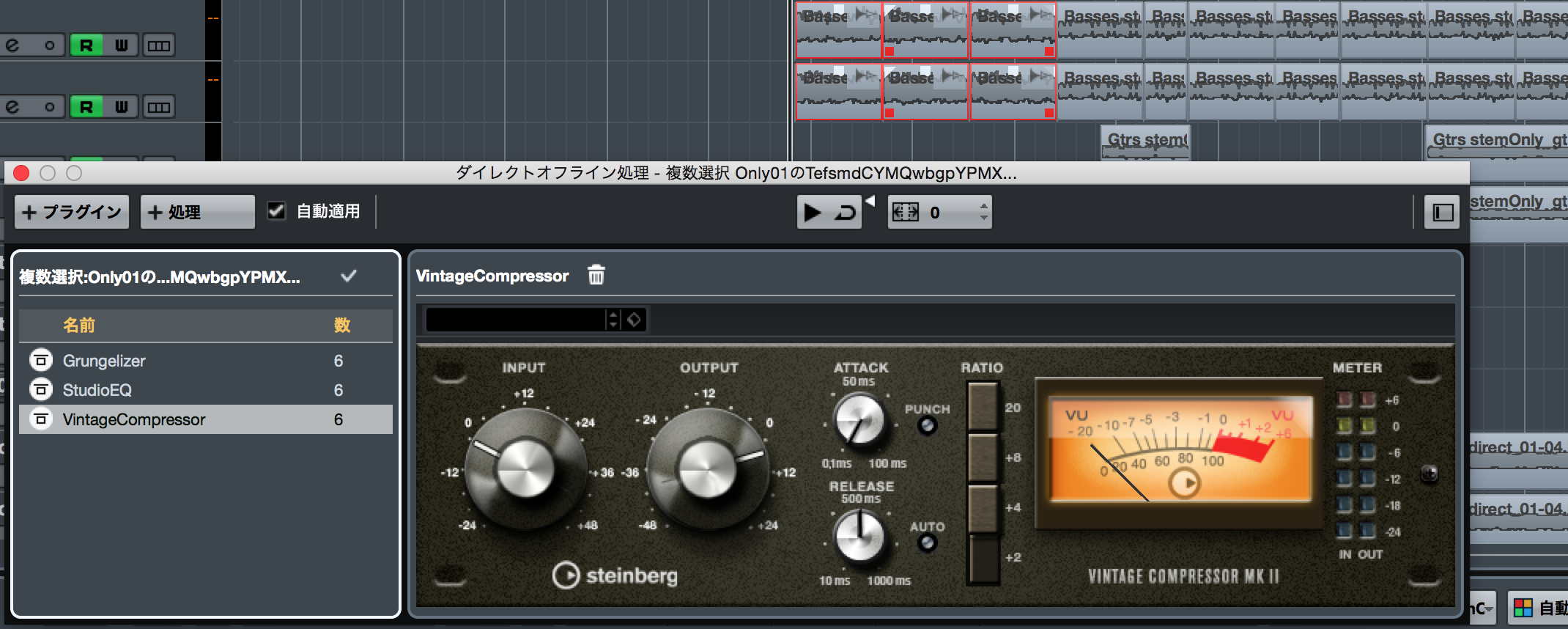Image resolution: width=1568 pixels, height=629 pixels.
Task: Select the Gtrs stemOnly_gt clip
Action: click(1498, 141)
